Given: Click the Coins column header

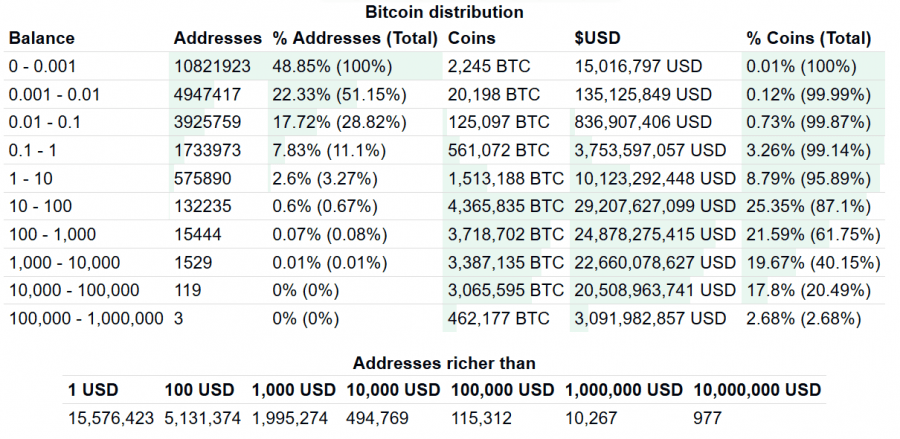Looking at the screenshot, I should tap(472, 38).
